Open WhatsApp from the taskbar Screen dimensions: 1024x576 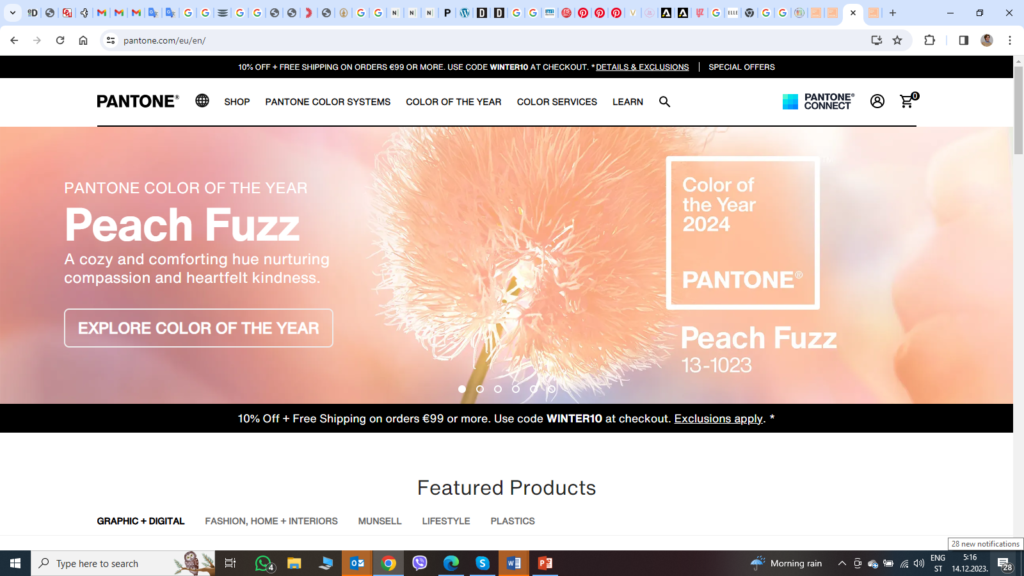pyautogui.click(x=264, y=563)
